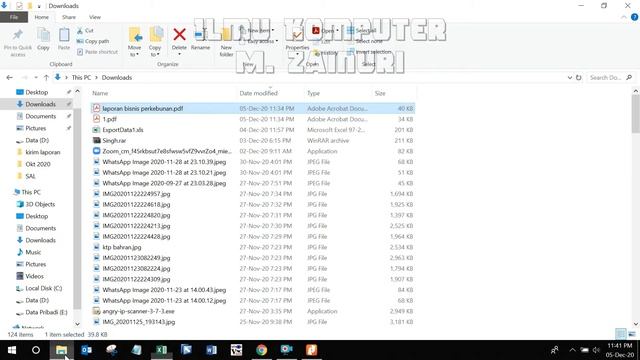640x360 pixels.
Task: Expand the address bar history dropdown
Action: (x=570, y=78)
